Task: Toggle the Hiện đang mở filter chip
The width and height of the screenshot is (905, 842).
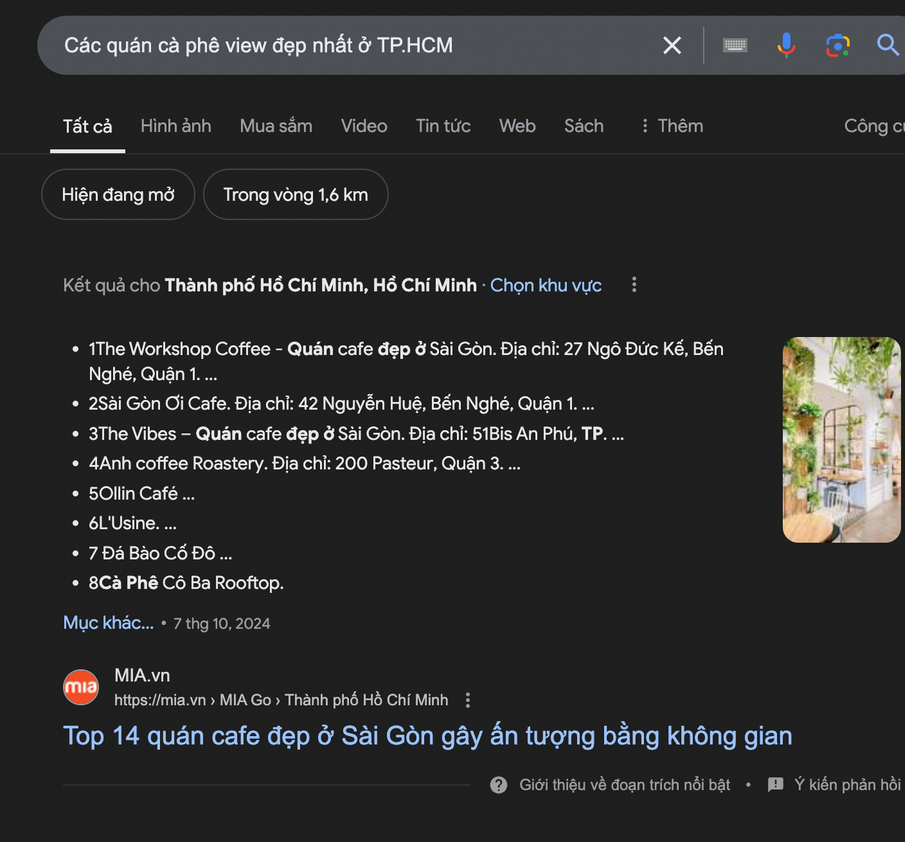Action: pyautogui.click(x=118, y=195)
